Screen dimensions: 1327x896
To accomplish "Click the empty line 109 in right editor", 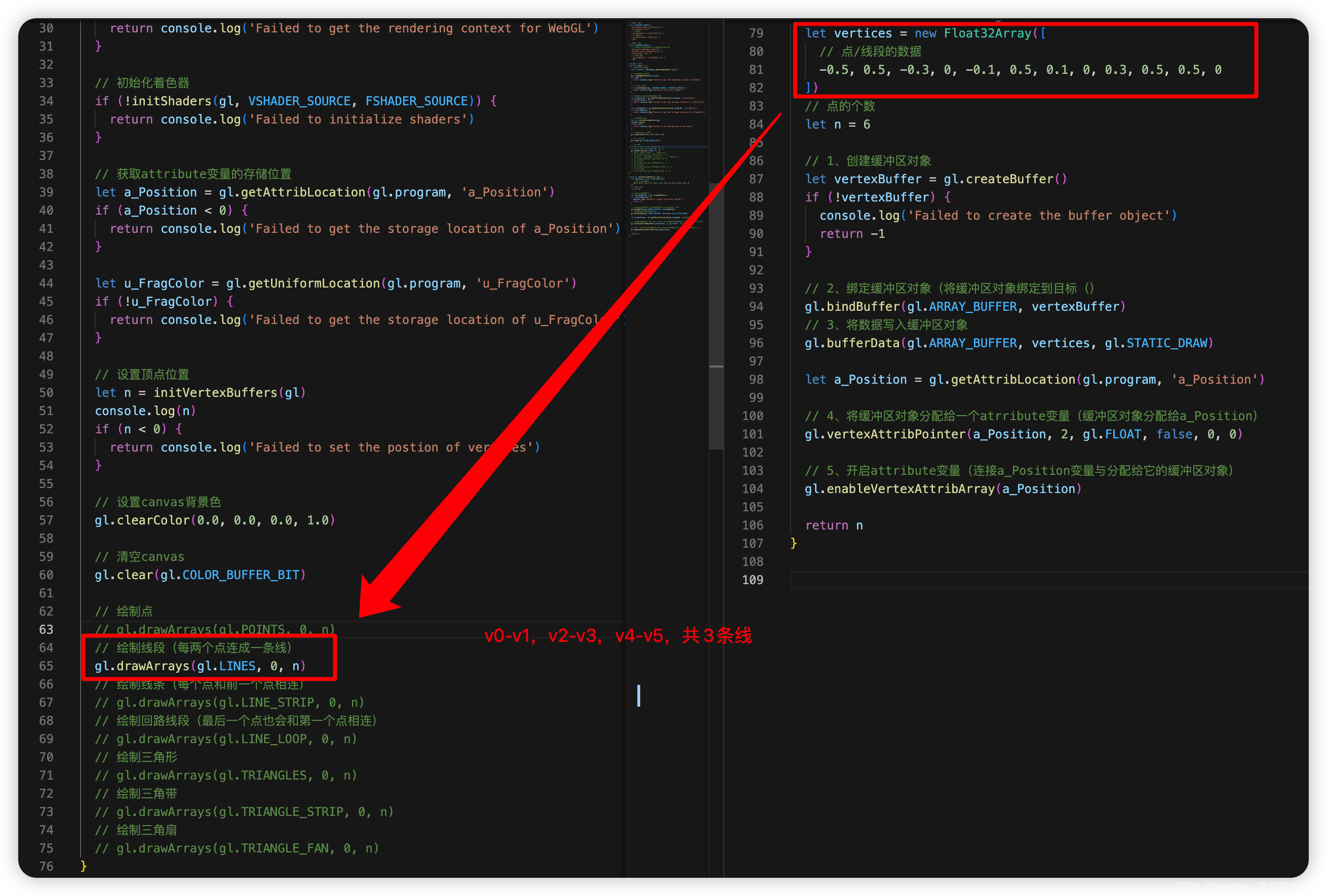I will 1028,580.
